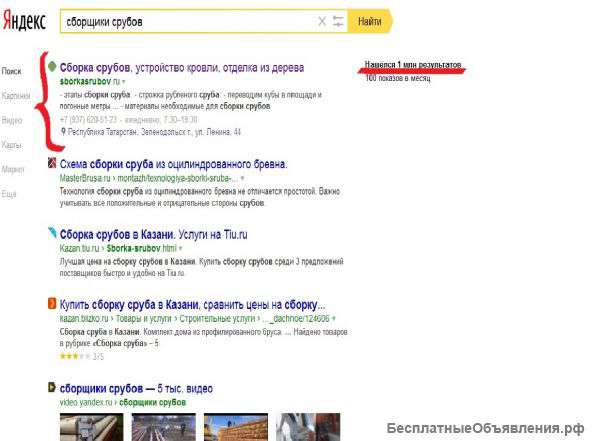The width and height of the screenshot is (600, 441).
Task: Click the Tiu.ru result favicon
Action: click(x=52, y=233)
